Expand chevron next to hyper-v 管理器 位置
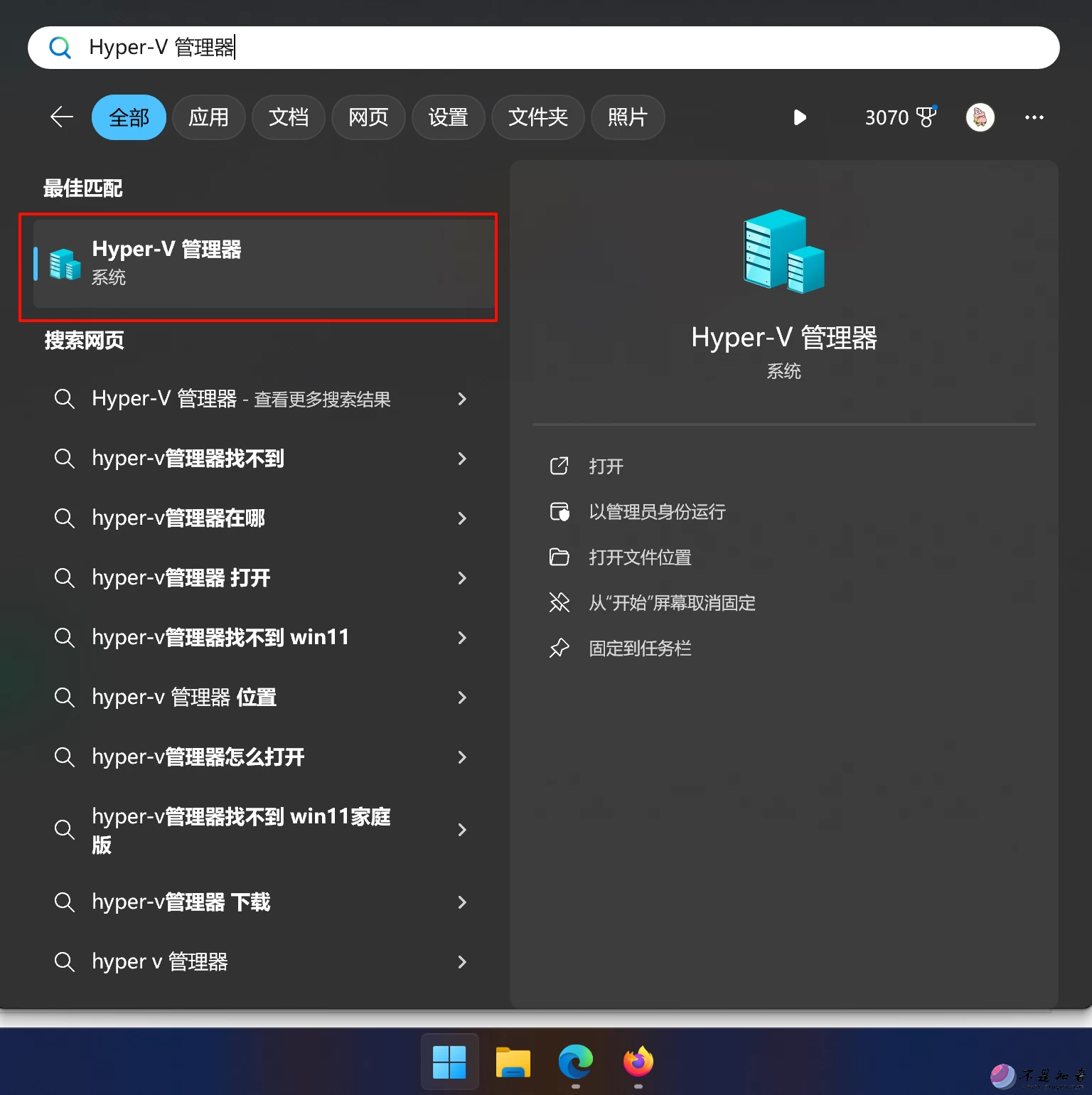The width and height of the screenshot is (1092, 1095). [462, 698]
